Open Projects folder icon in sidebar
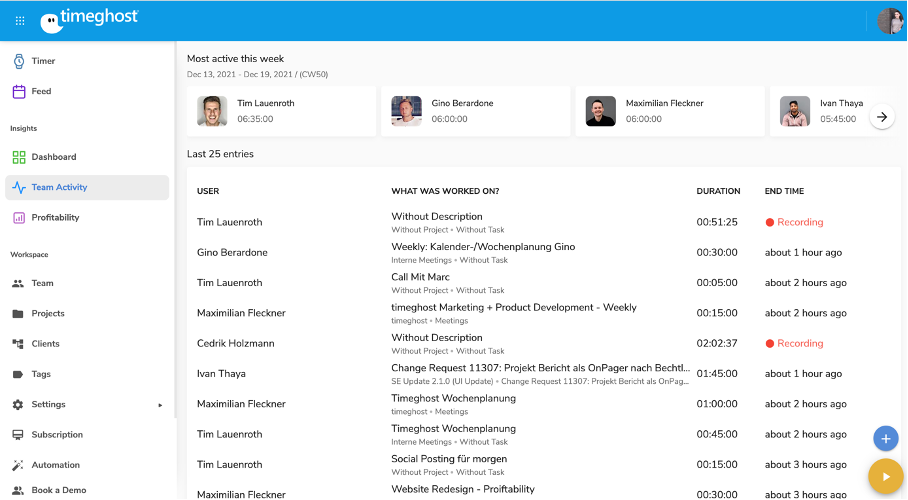Screen dimensions: 908x500 18,313
